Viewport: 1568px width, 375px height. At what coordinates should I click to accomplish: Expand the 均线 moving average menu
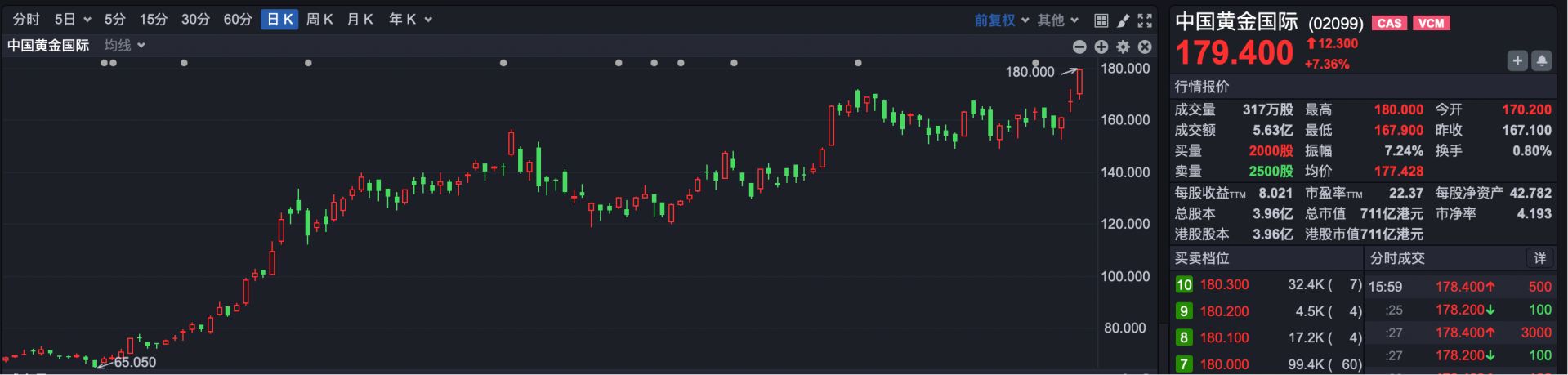pos(124,46)
